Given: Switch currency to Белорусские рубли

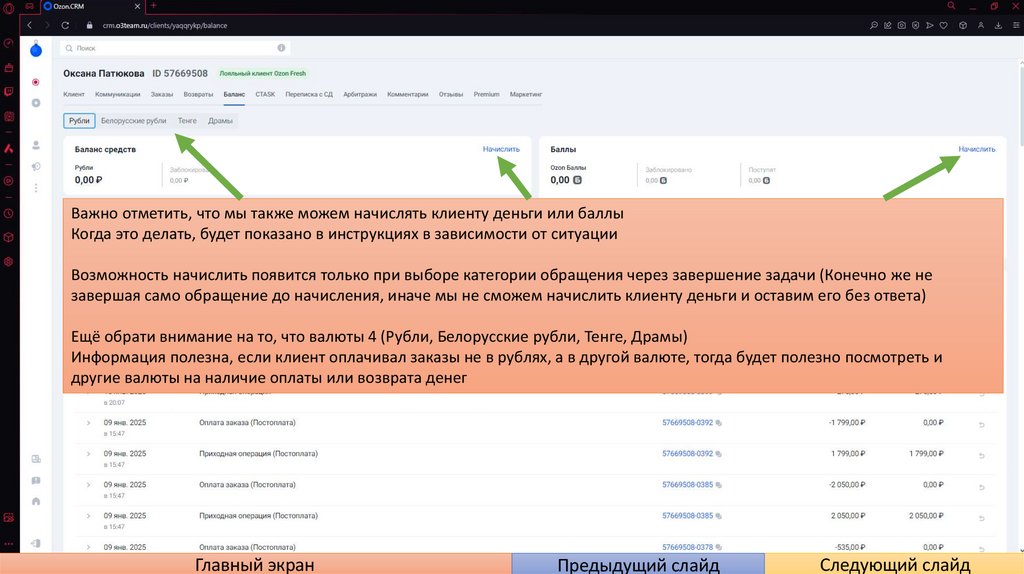Looking at the screenshot, I should point(134,121).
